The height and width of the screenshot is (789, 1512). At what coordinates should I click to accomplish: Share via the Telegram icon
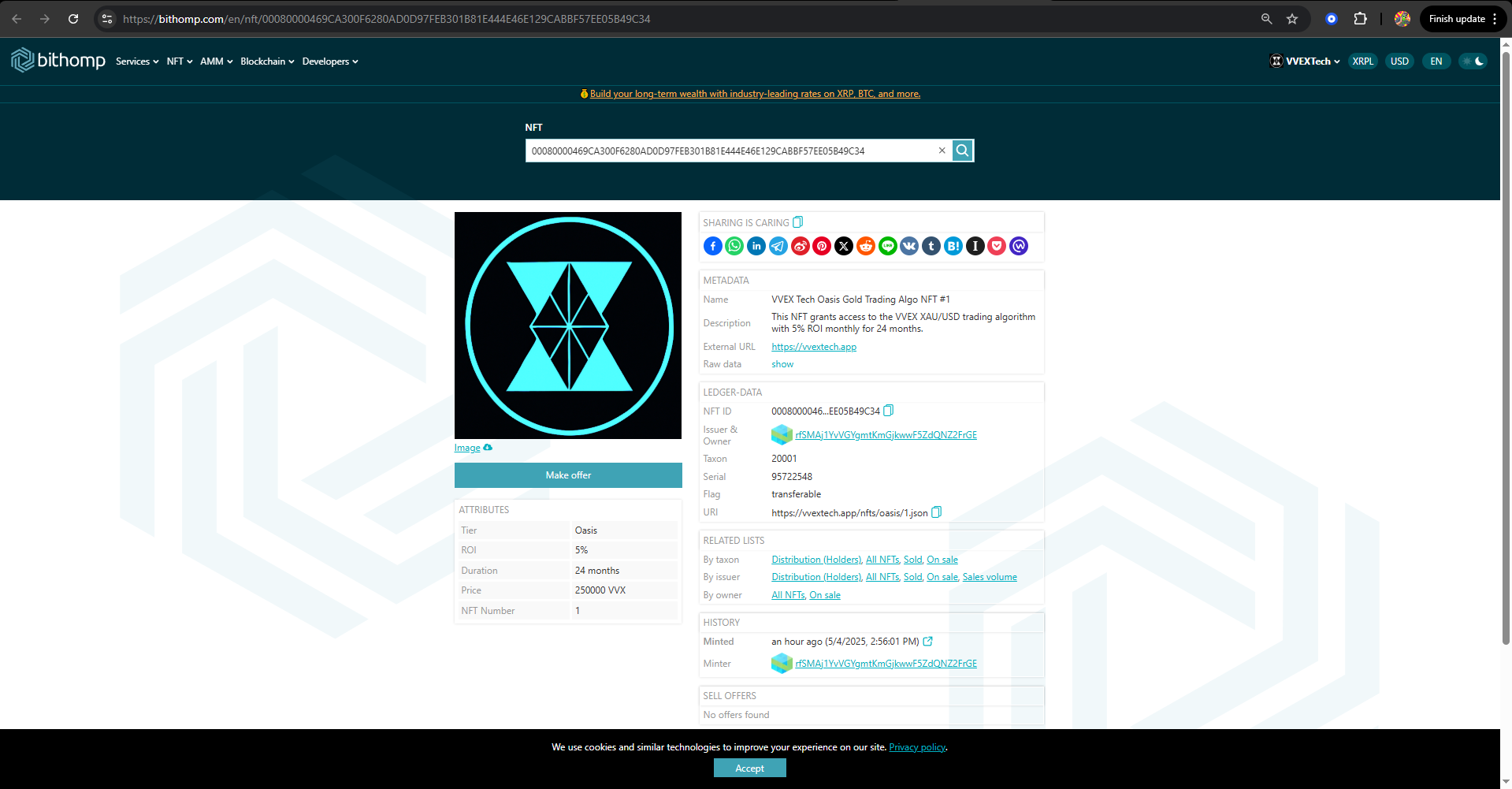[x=778, y=246]
